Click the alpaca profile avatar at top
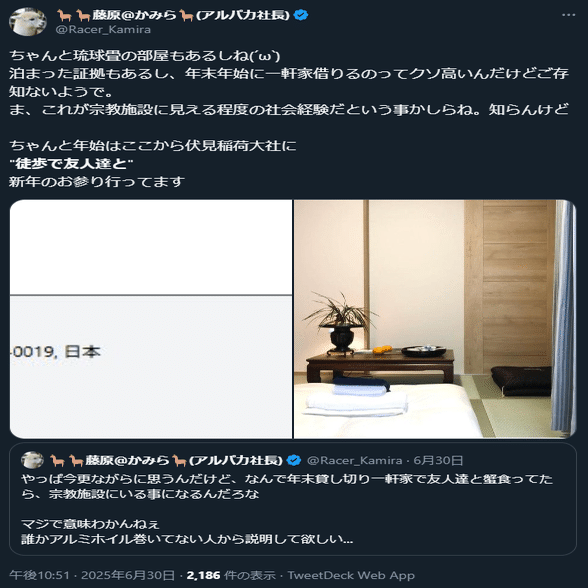The width and height of the screenshot is (588, 588). click(27, 22)
